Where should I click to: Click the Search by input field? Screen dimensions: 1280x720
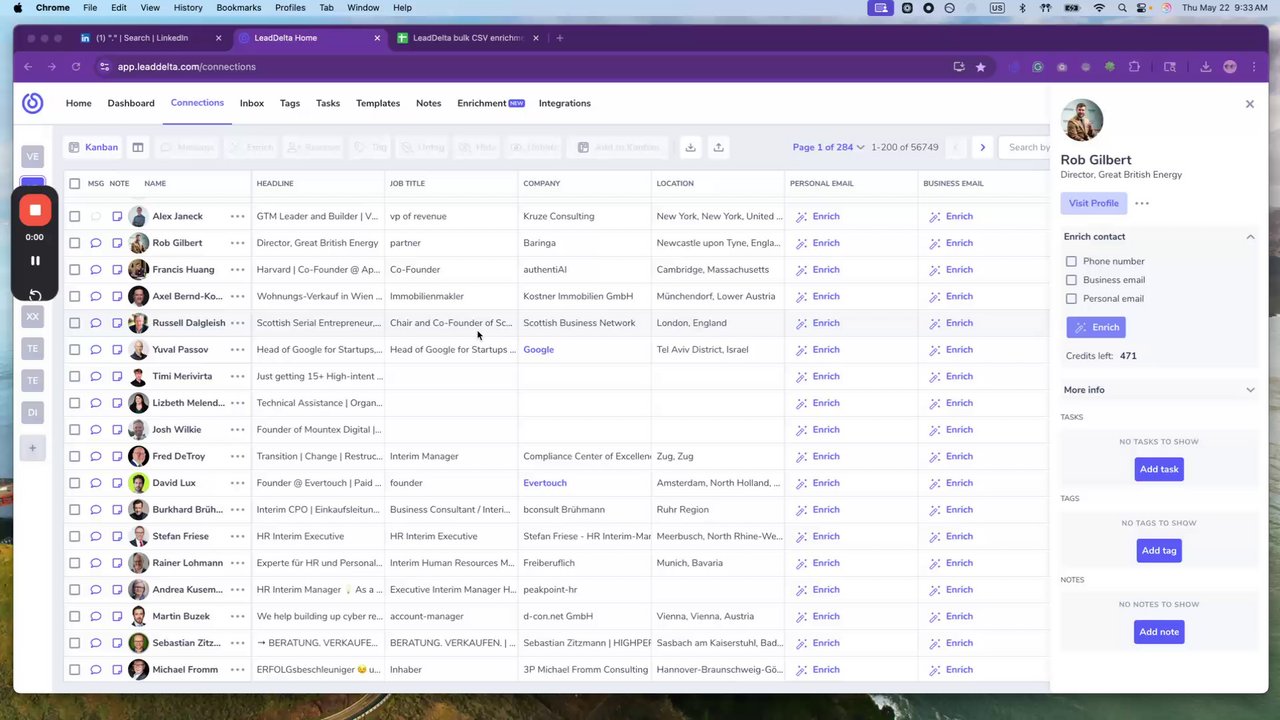[1027, 147]
